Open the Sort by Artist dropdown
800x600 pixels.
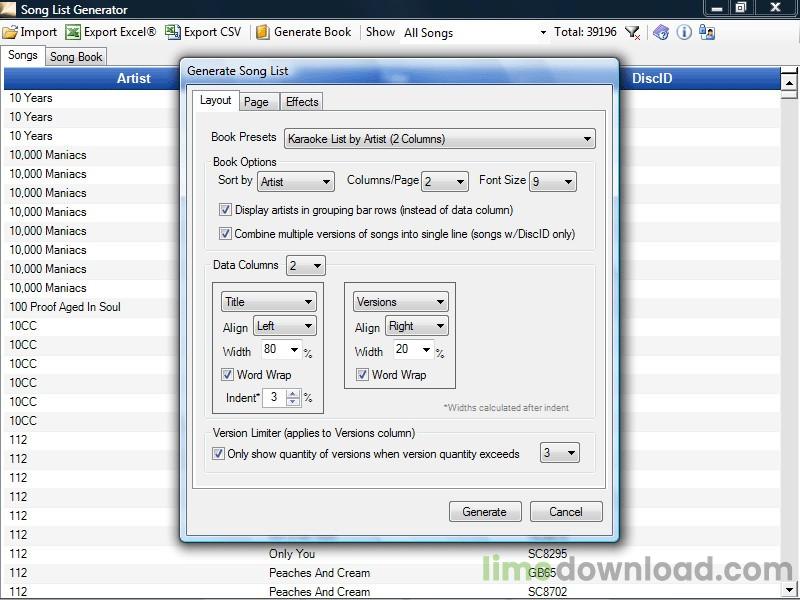coord(295,182)
